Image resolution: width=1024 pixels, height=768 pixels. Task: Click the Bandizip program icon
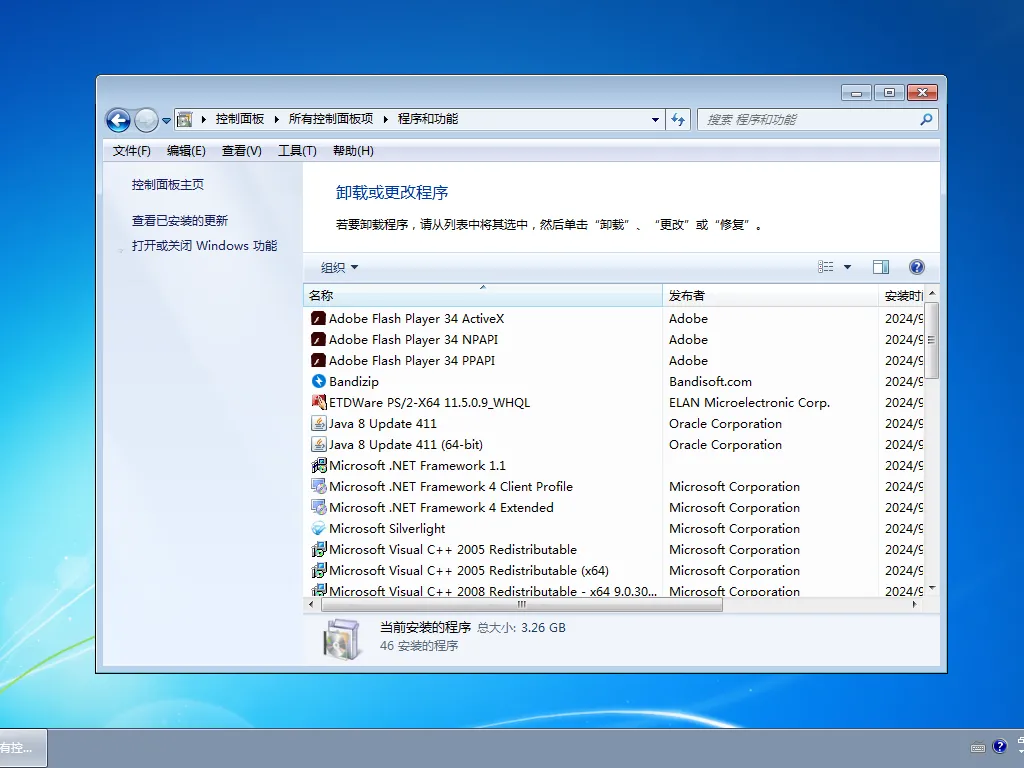click(x=319, y=381)
